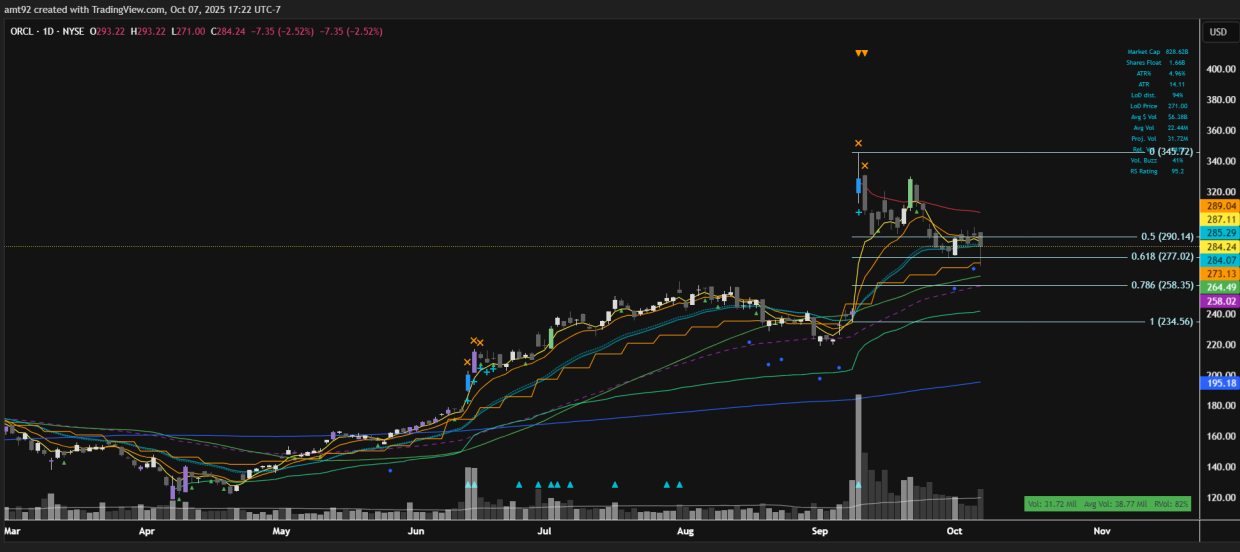
Task: Click the Avg $ Vol stat row
Action: coord(1157,117)
